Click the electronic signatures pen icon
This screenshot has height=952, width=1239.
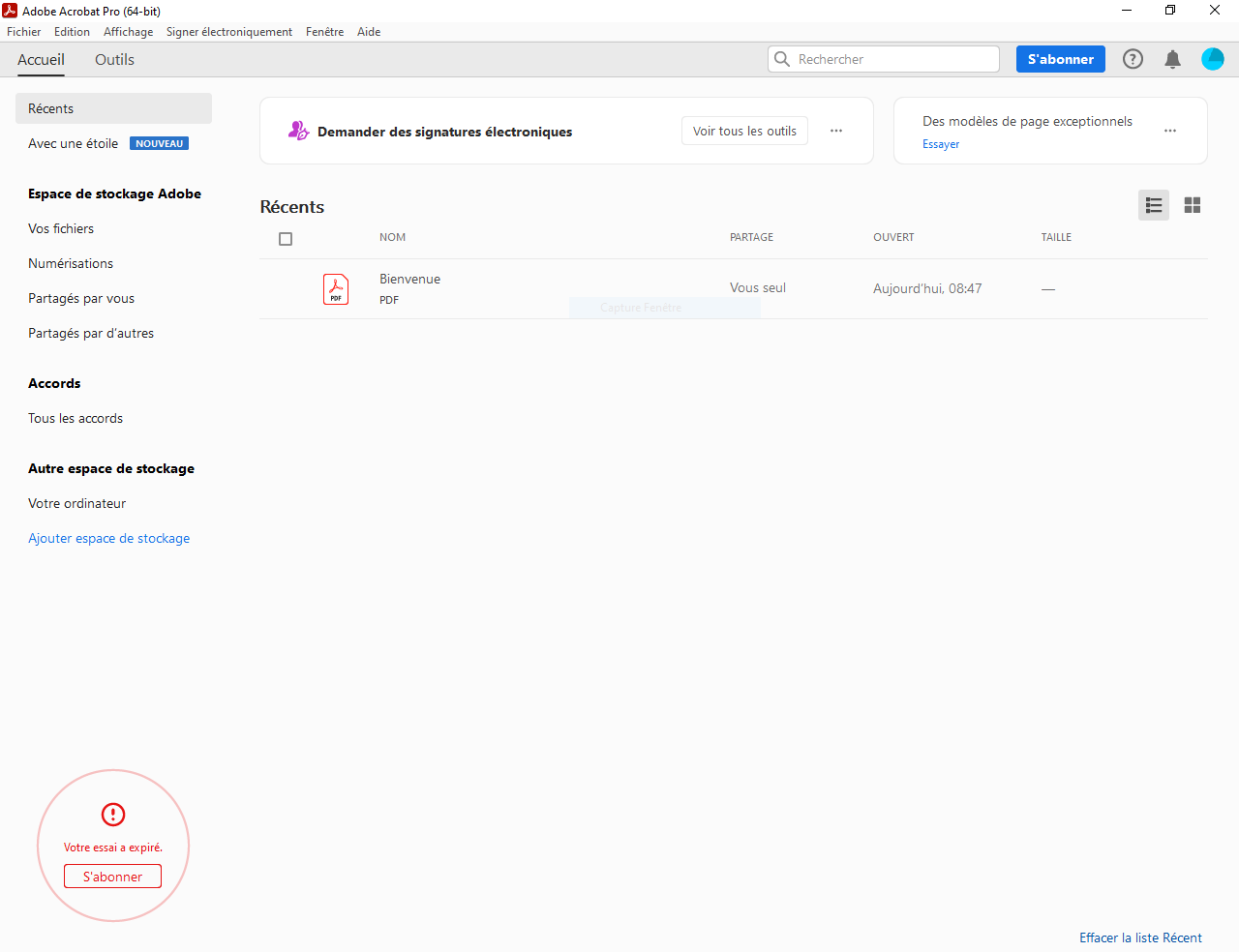[x=298, y=131]
